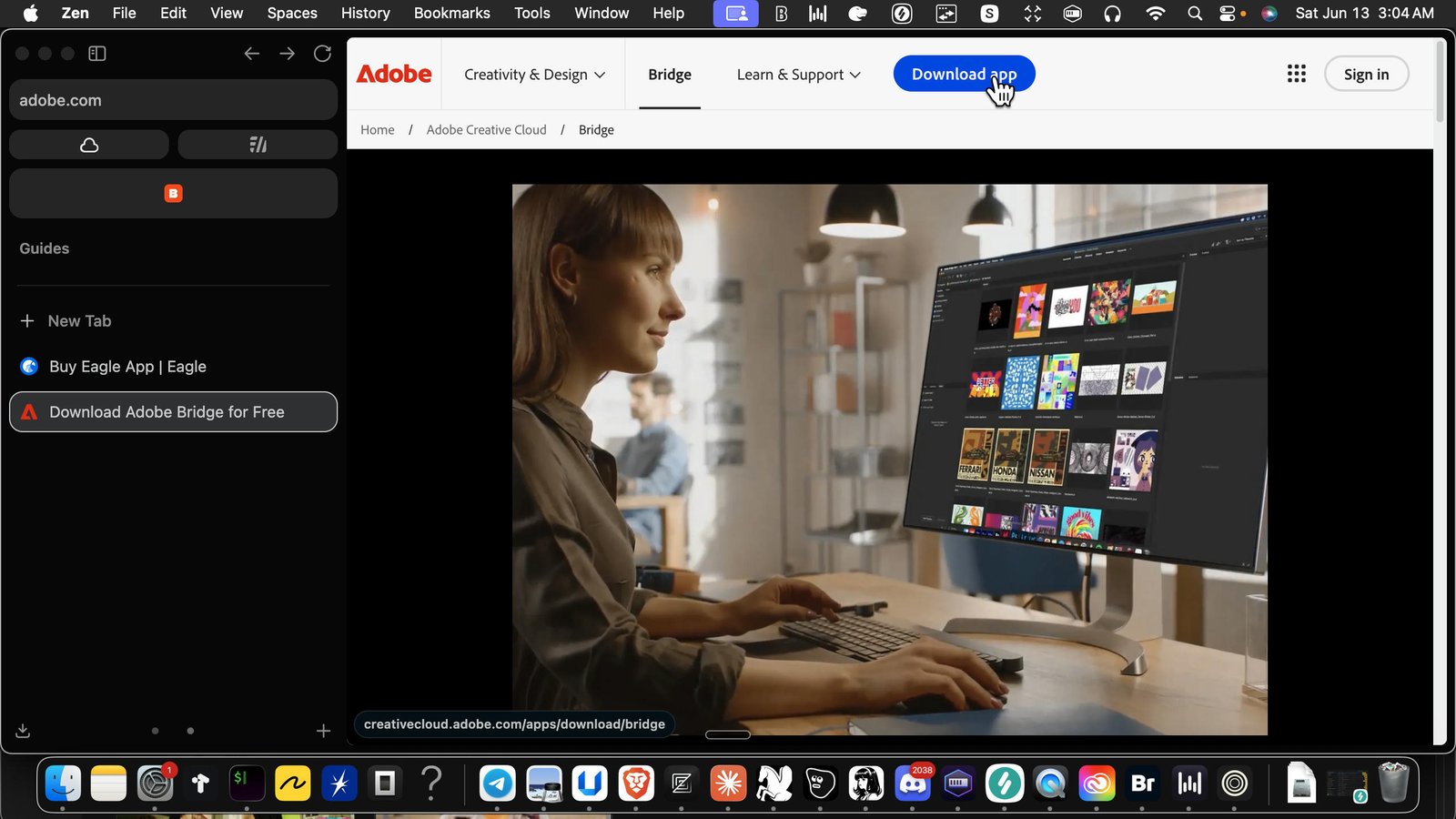This screenshot has height=819, width=1456.
Task: Open System Settings in the Dock
Action: (x=155, y=783)
